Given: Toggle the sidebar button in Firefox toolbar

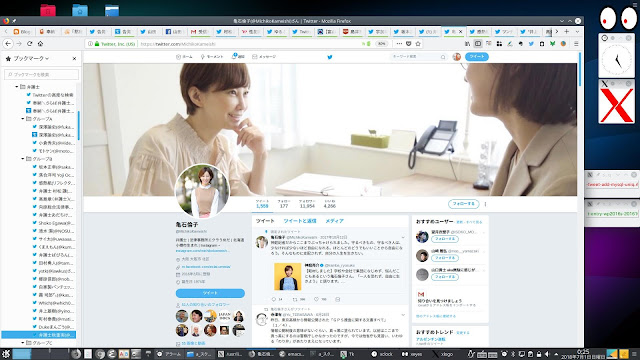Looking at the screenshot, I should tap(478, 44).
